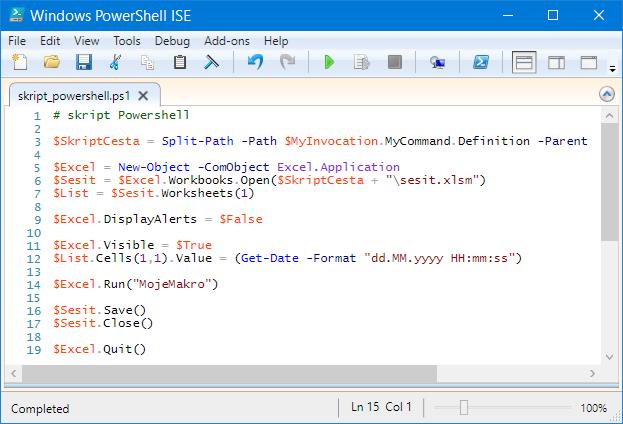Screen dimensions: 623x424
Task: Show script pane on the right layout icon
Action: (556, 62)
